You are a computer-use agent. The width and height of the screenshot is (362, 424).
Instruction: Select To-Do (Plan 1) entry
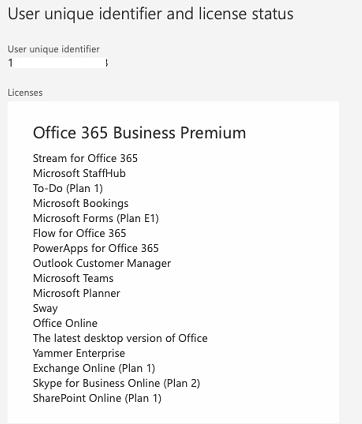click(x=68, y=188)
